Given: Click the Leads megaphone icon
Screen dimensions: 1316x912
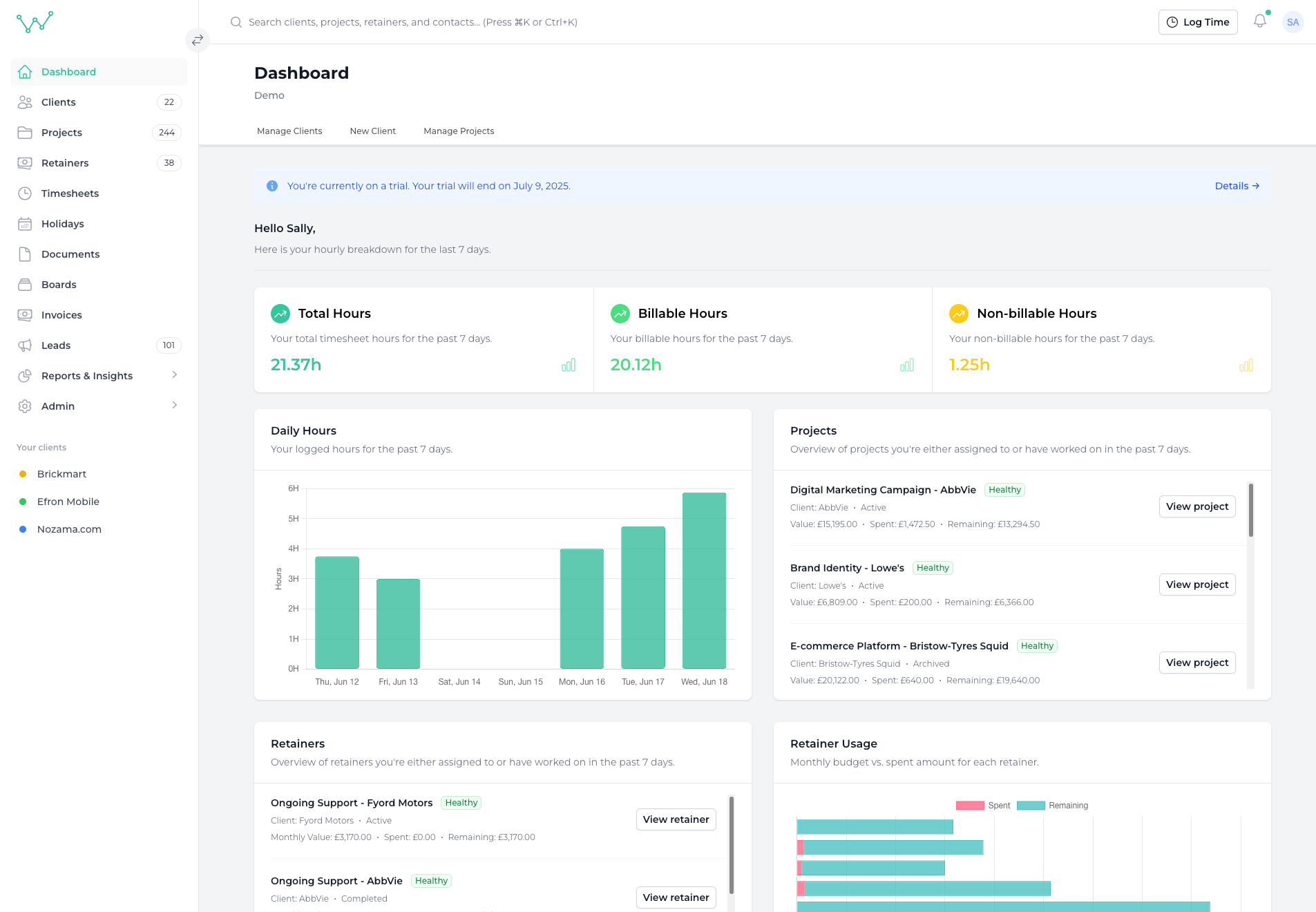Looking at the screenshot, I should click(x=25, y=345).
